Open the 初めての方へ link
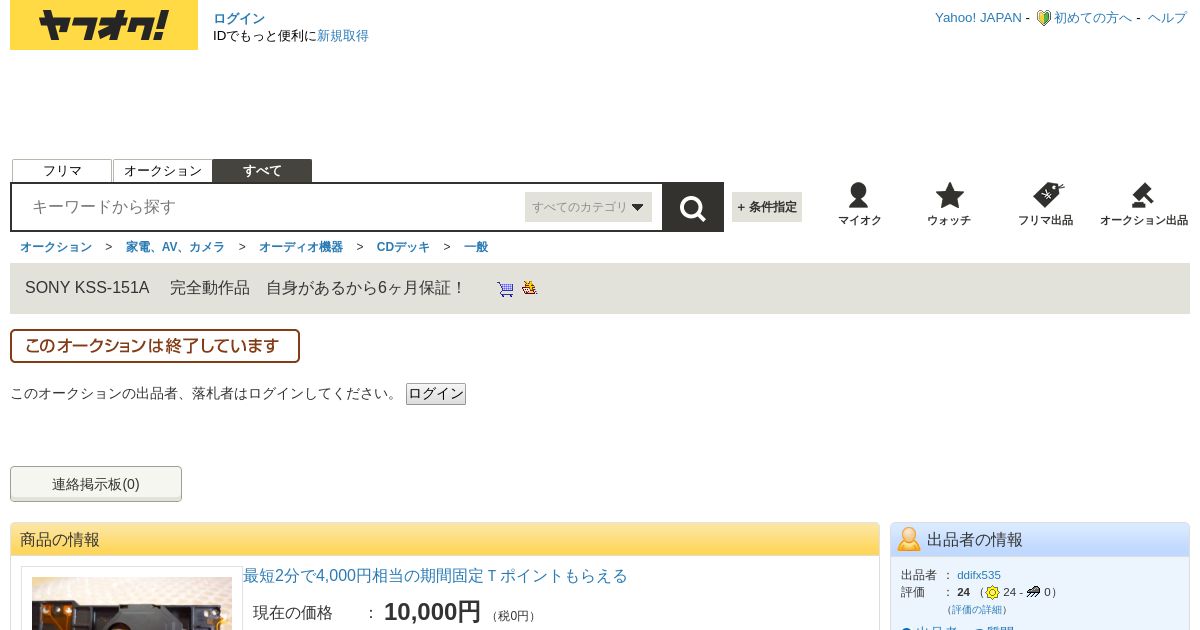 point(1093,18)
